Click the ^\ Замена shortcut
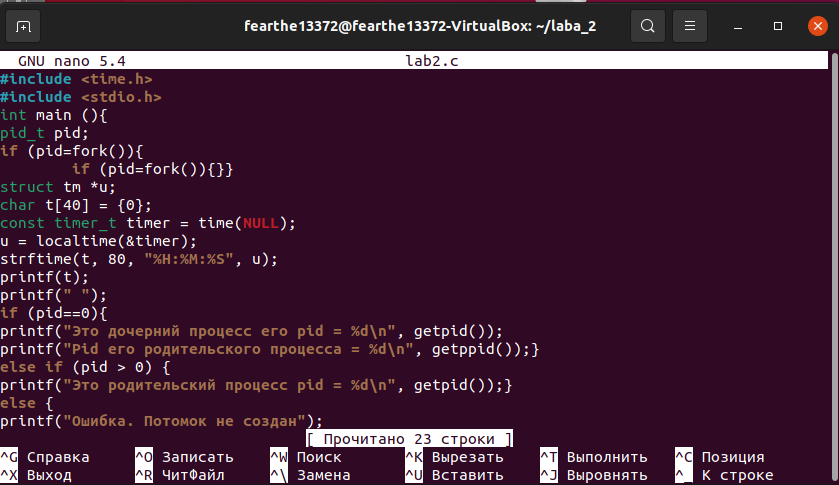 tap(310, 475)
